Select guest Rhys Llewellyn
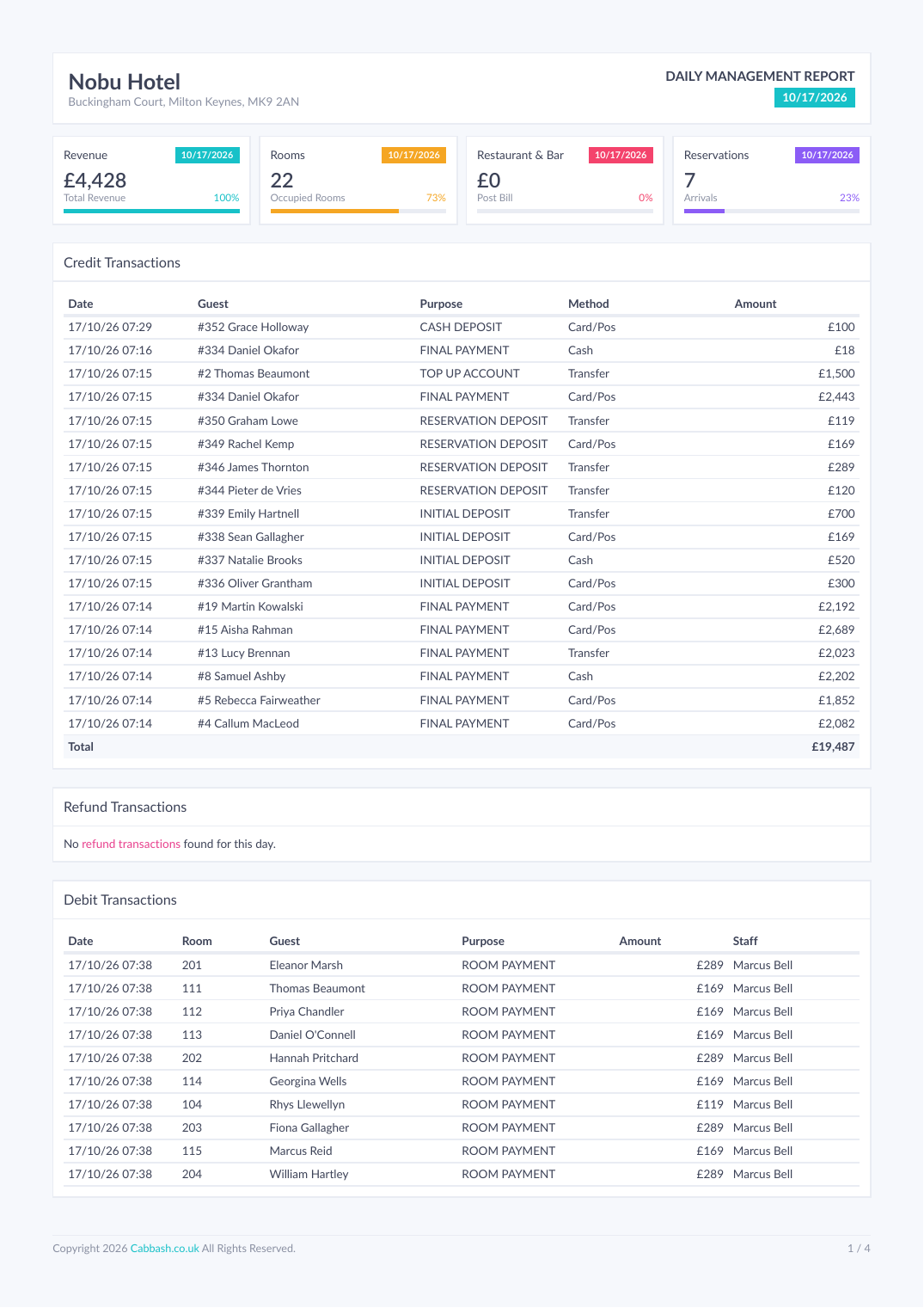The width and height of the screenshot is (924, 1308). pos(307,1105)
